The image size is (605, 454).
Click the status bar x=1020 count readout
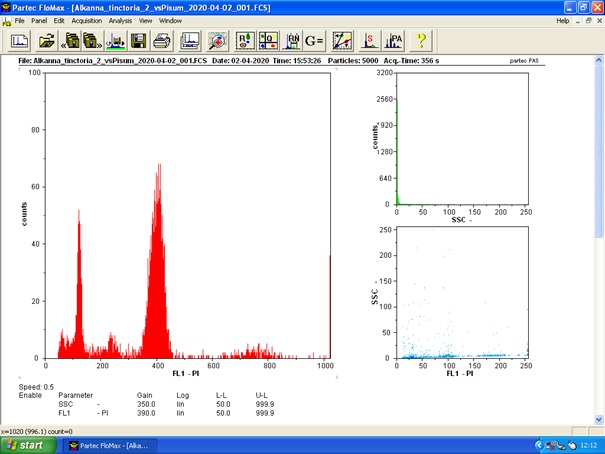(x=37, y=432)
